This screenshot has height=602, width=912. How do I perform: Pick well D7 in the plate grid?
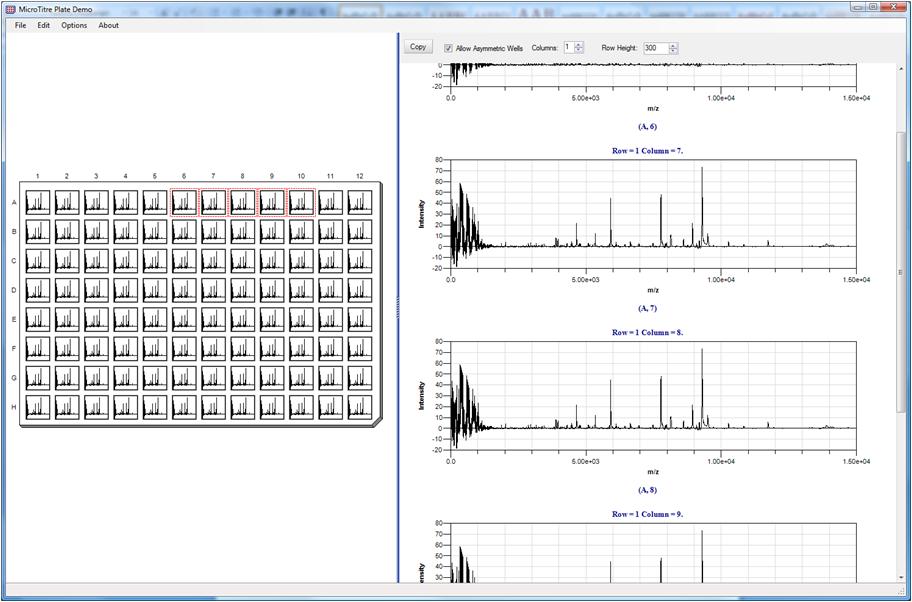[x=213, y=290]
